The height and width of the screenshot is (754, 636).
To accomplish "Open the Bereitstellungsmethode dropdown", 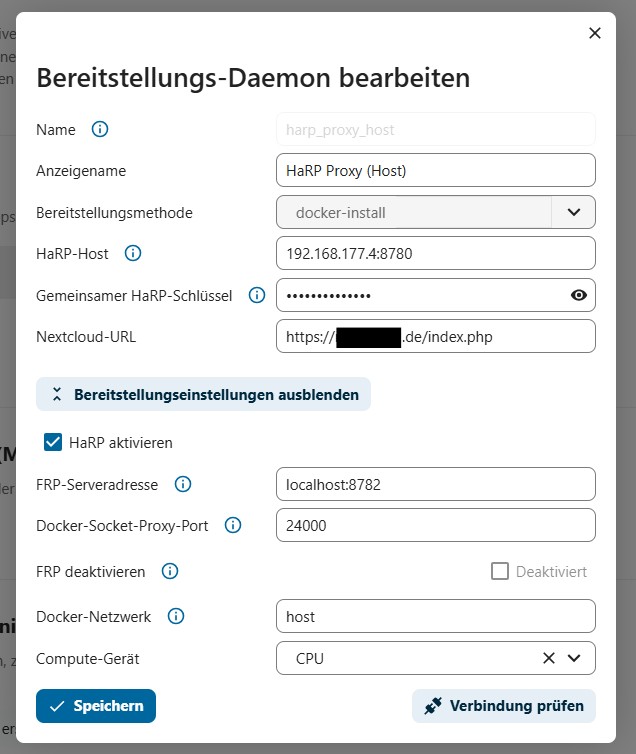I will click(573, 212).
